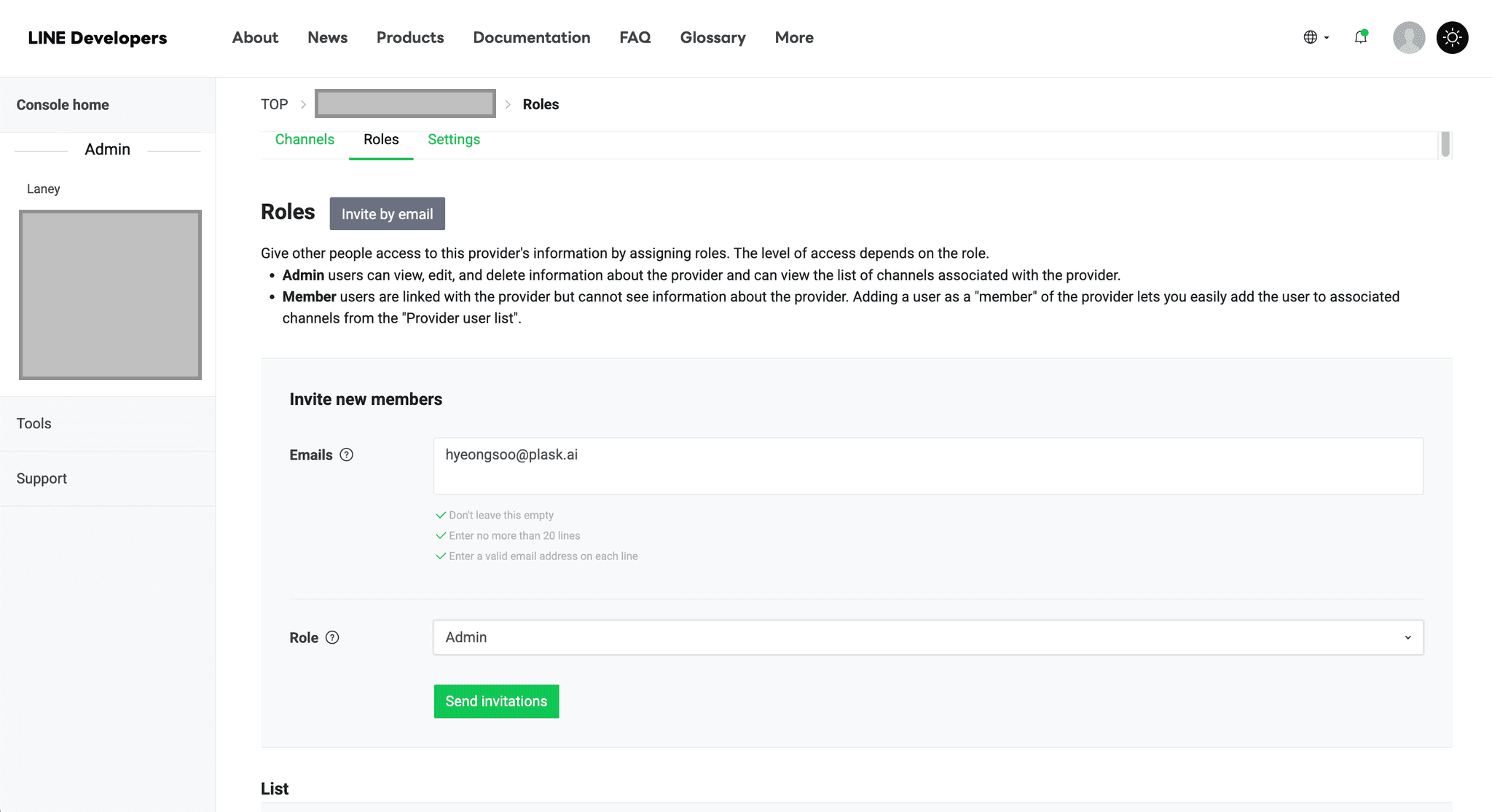This screenshot has width=1492, height=812.
Task: Open the About menu
Action: [x=255, y=37]
